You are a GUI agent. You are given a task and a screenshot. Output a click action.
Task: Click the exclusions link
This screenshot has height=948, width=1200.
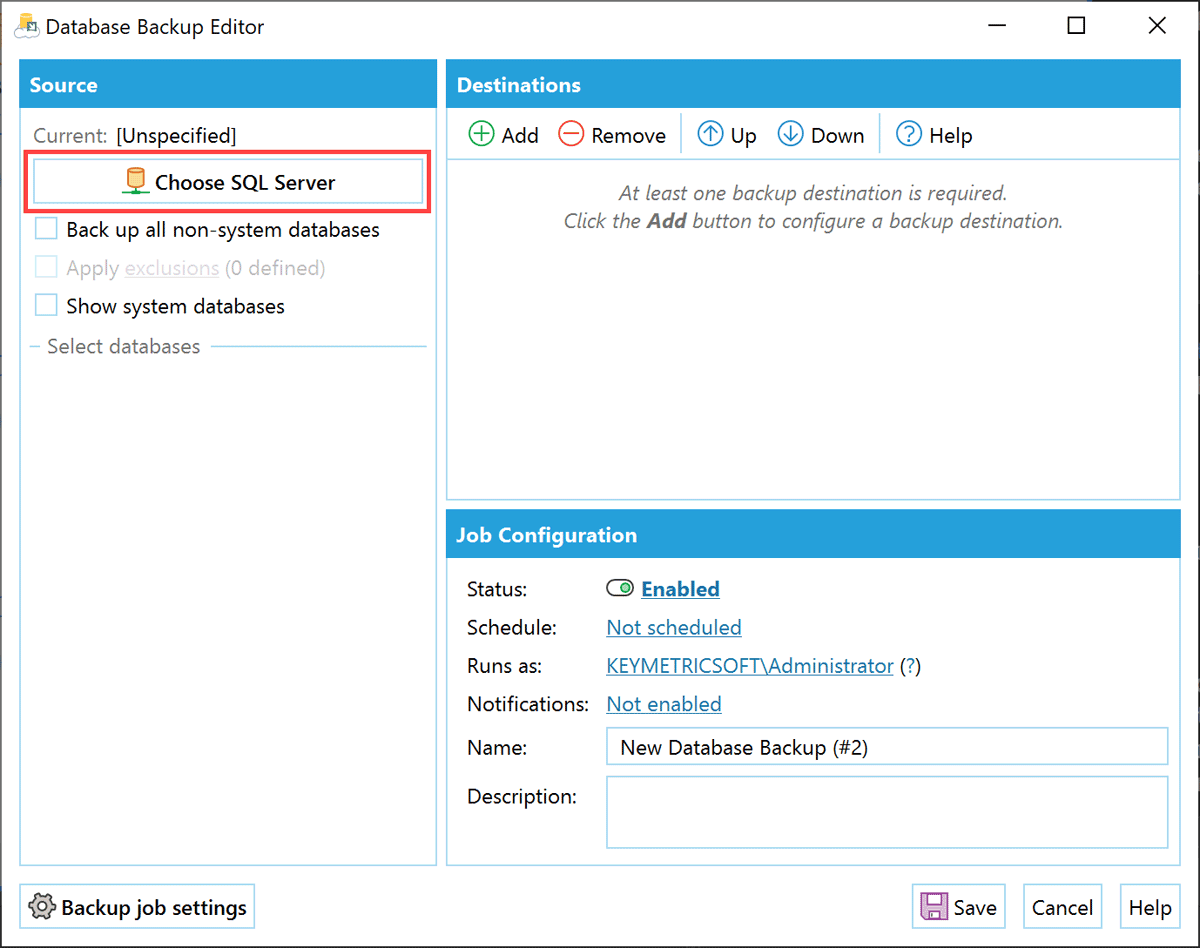172,268
